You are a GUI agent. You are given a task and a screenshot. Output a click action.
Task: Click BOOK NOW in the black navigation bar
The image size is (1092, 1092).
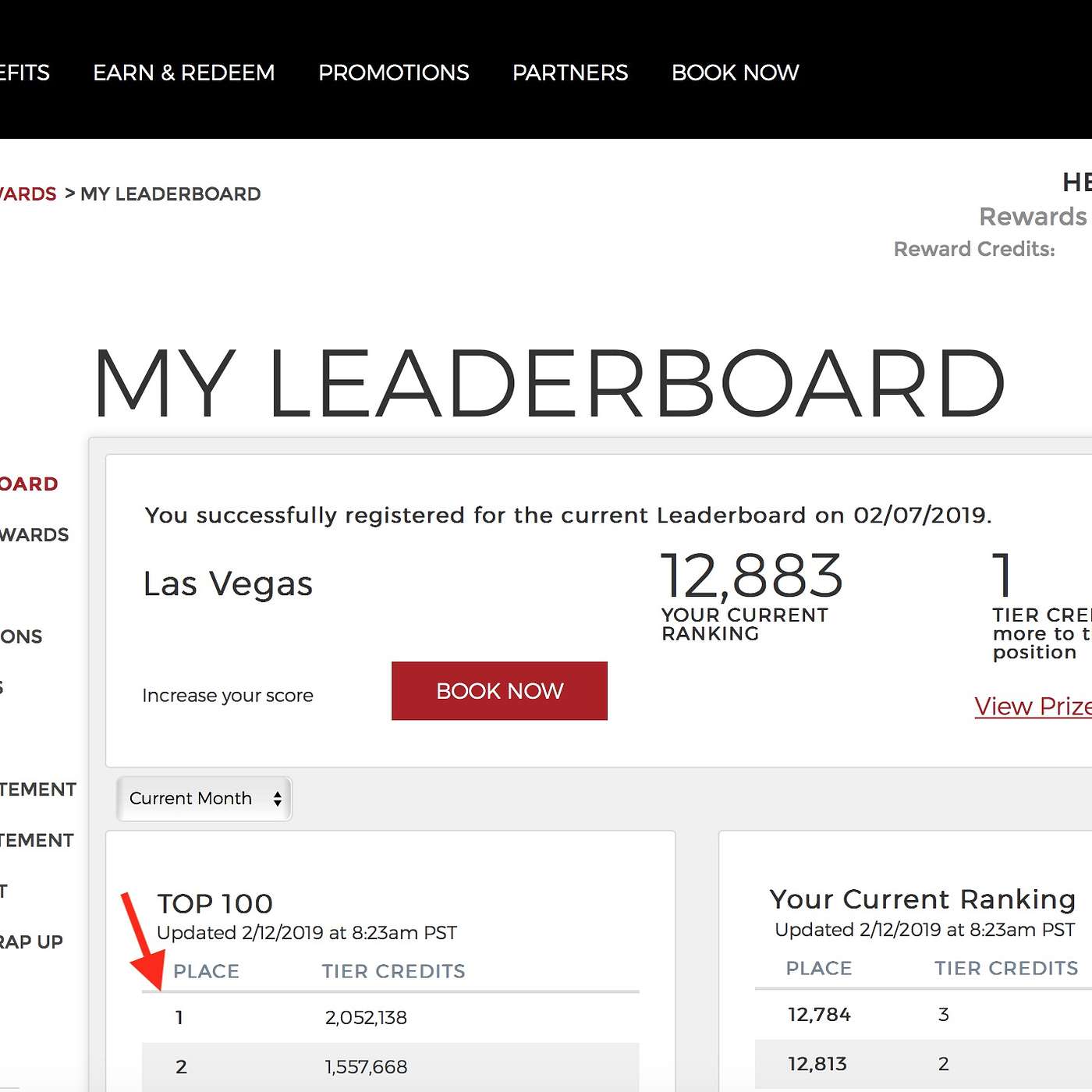point(735,73)
